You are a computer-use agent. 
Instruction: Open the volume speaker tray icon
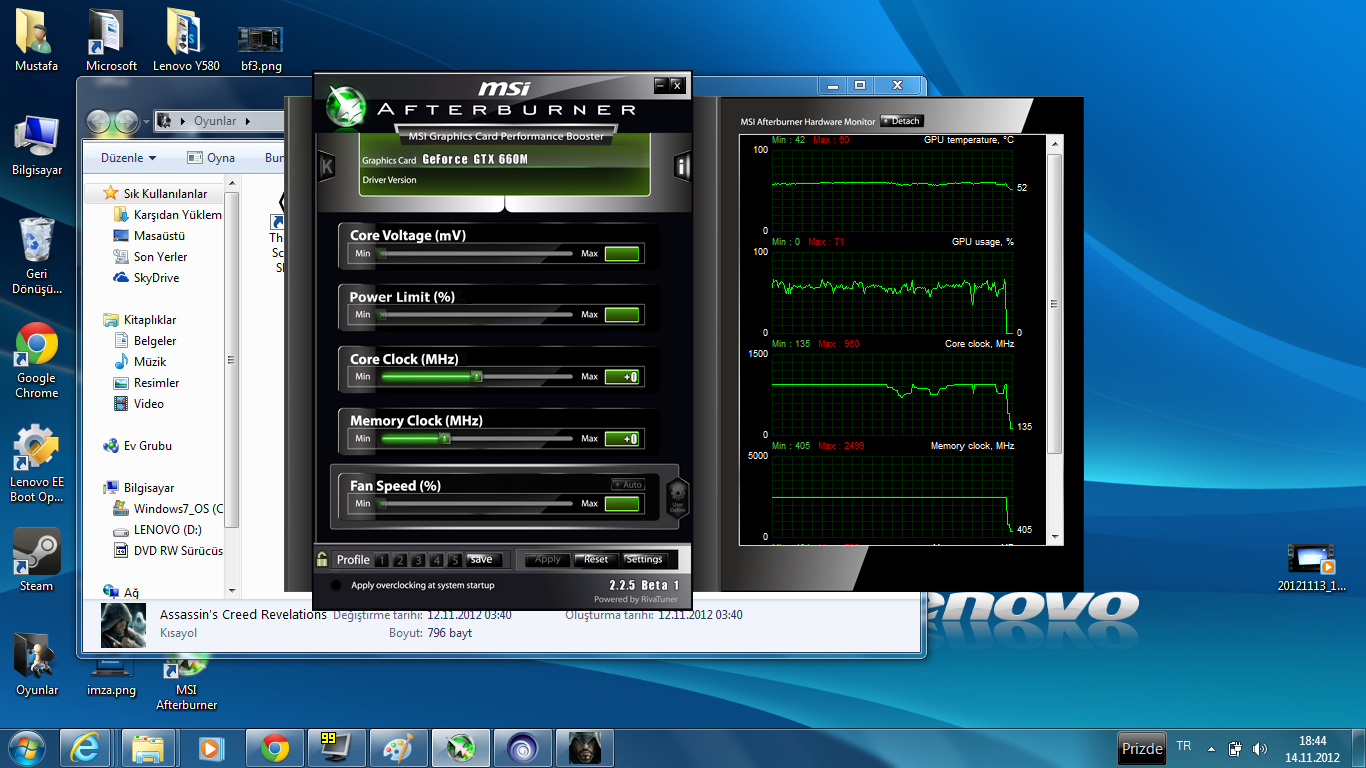1259,748
